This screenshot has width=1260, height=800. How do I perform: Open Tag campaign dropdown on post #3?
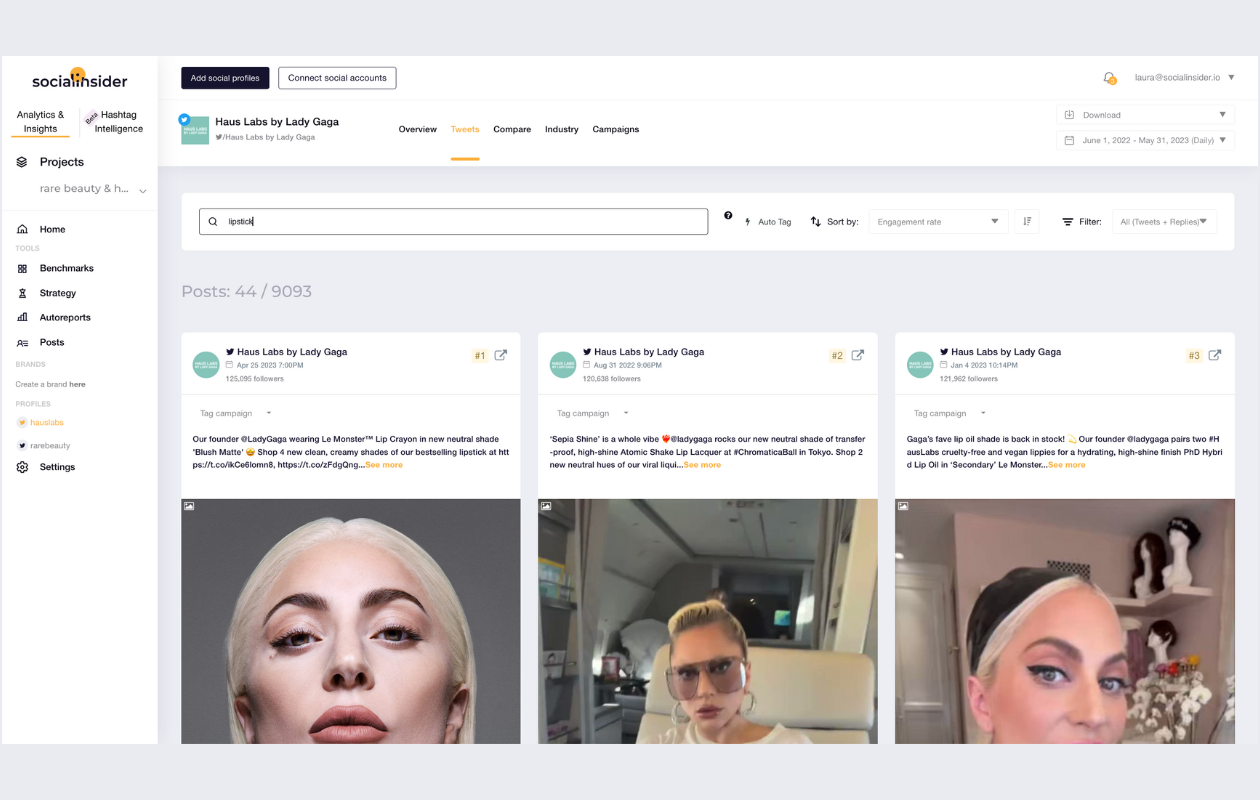949,413
